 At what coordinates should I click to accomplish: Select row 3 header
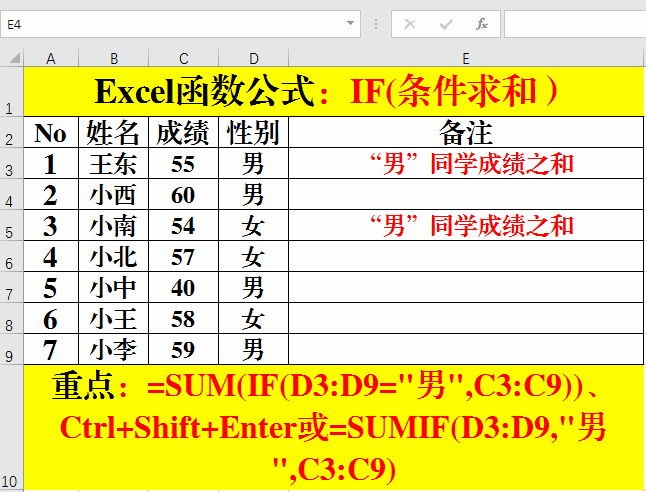click(x=12, y=163)
